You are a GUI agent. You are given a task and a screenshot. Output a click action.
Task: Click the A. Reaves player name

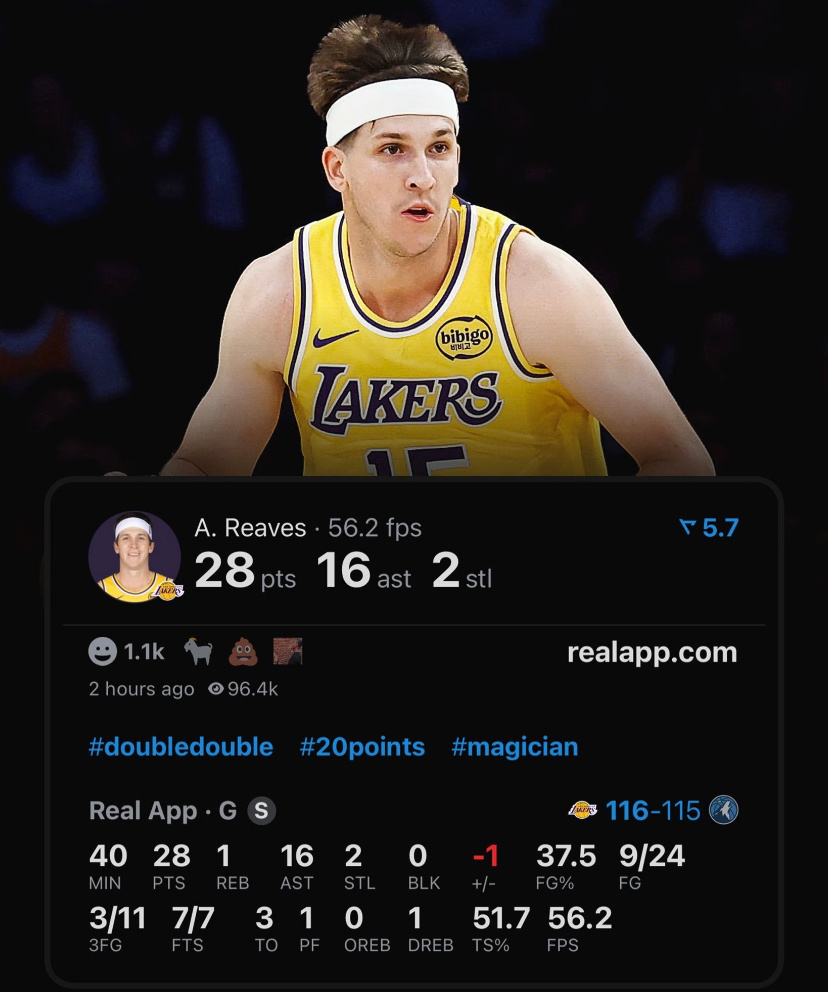click(x=250, y=528)
